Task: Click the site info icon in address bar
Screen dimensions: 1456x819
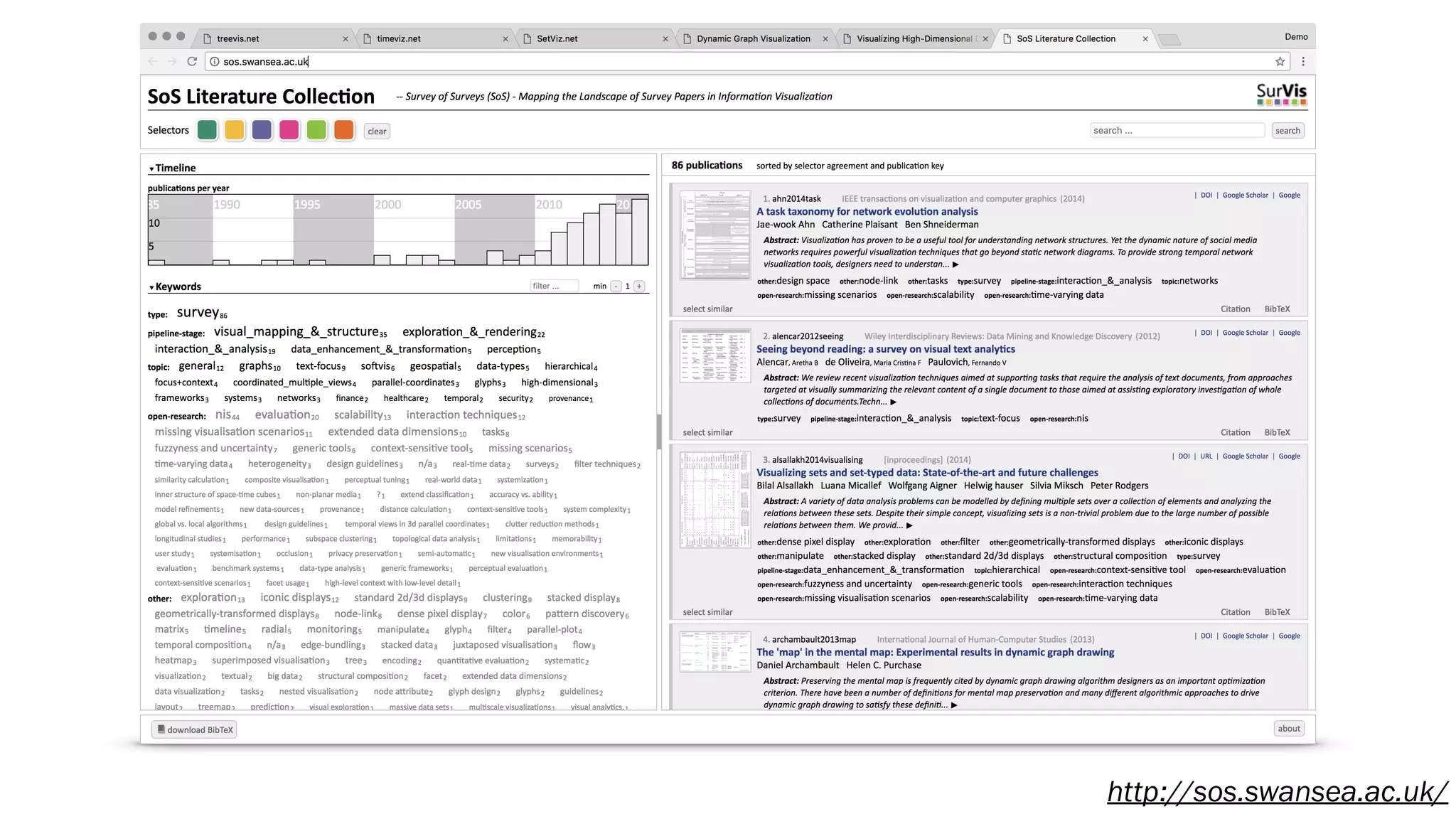Action: (215, 62)
